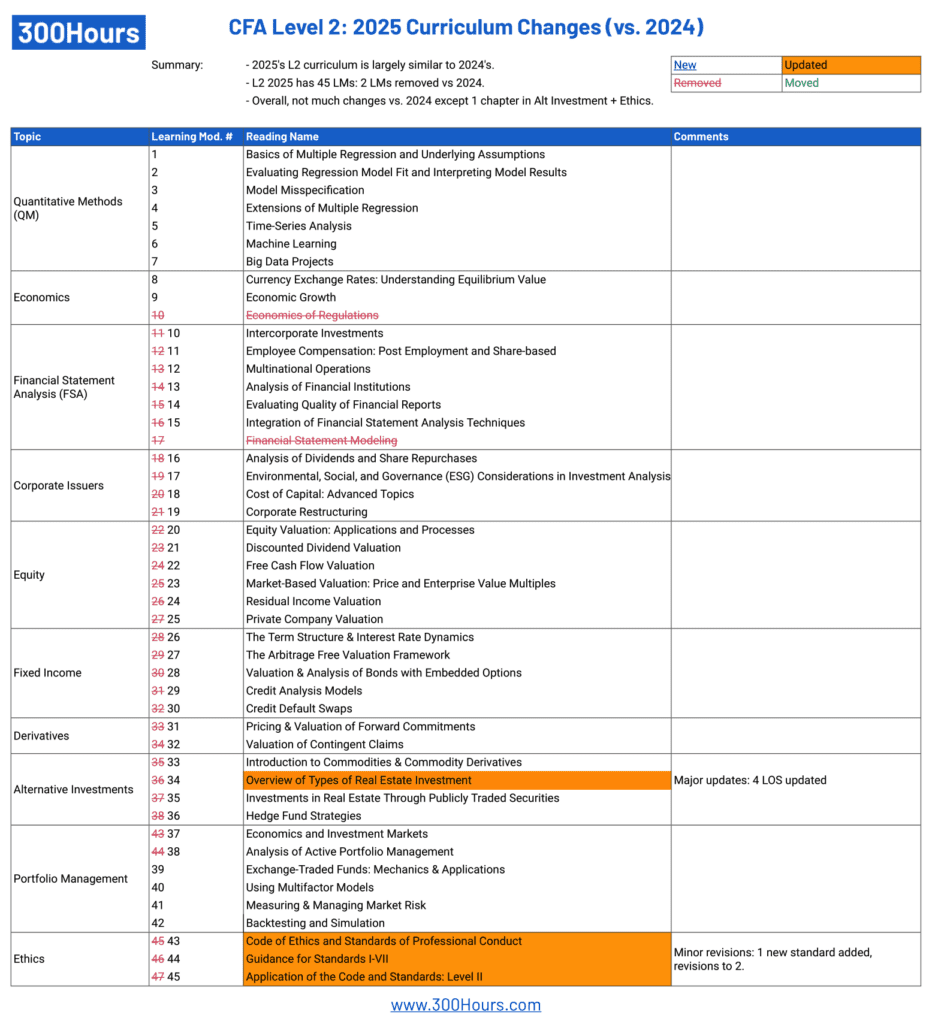The width and height of the screenshot is (929, 1024).
Task: Select the 'Quantitative Methods (QM)' topic cell
Action: (x=68, y=208)
